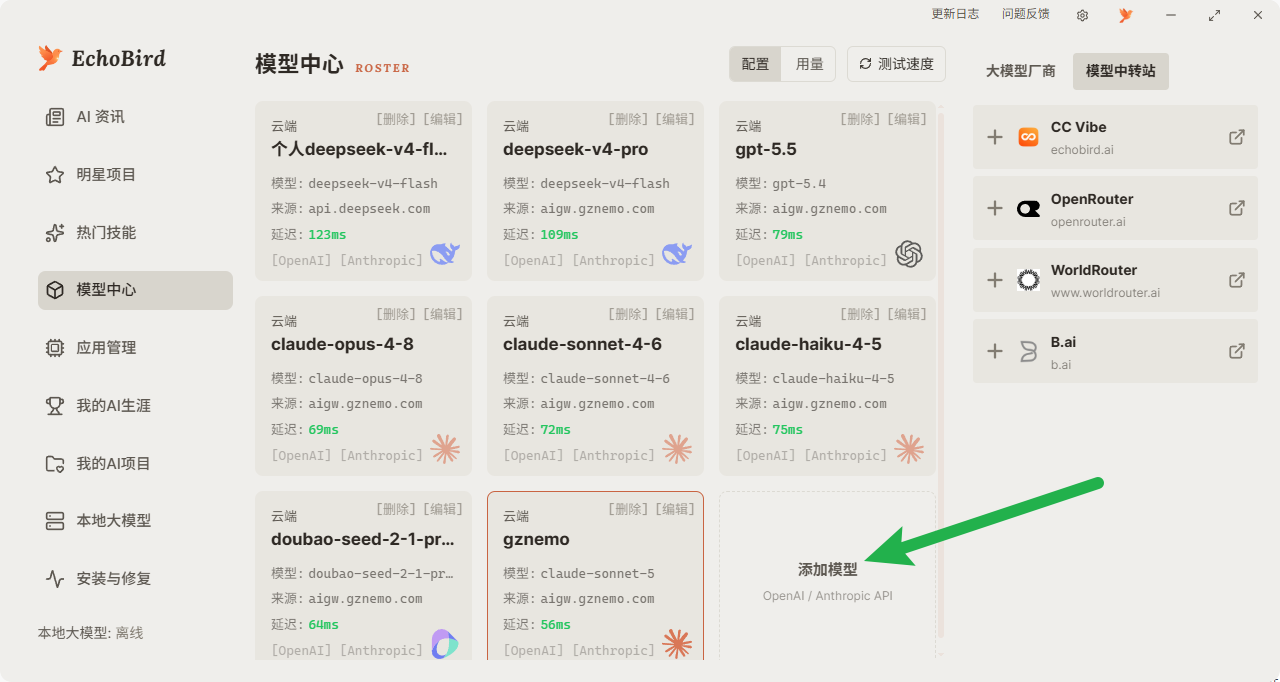The image size is (1280, 682).
Task: Click the echobird.ai URL text
Action: pyautogui.click(x=1082, y=150)
